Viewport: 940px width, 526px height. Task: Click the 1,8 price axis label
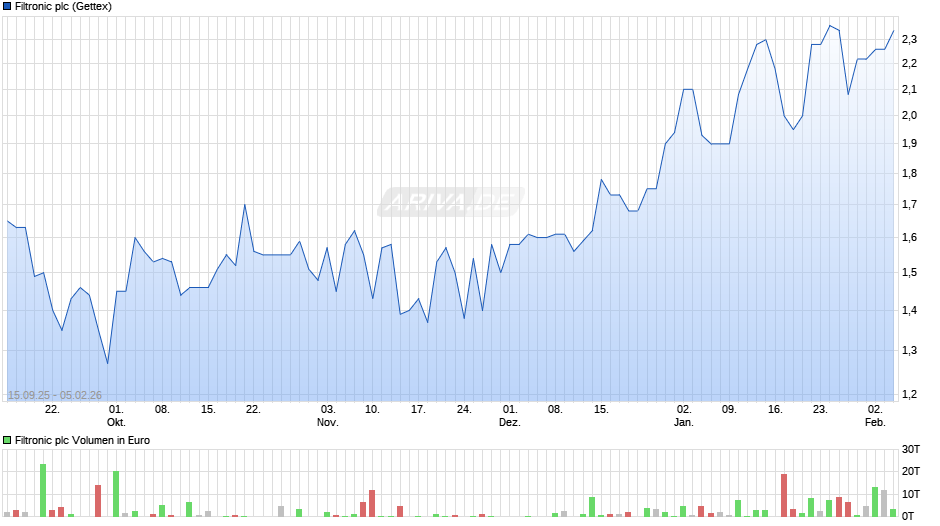909,174
